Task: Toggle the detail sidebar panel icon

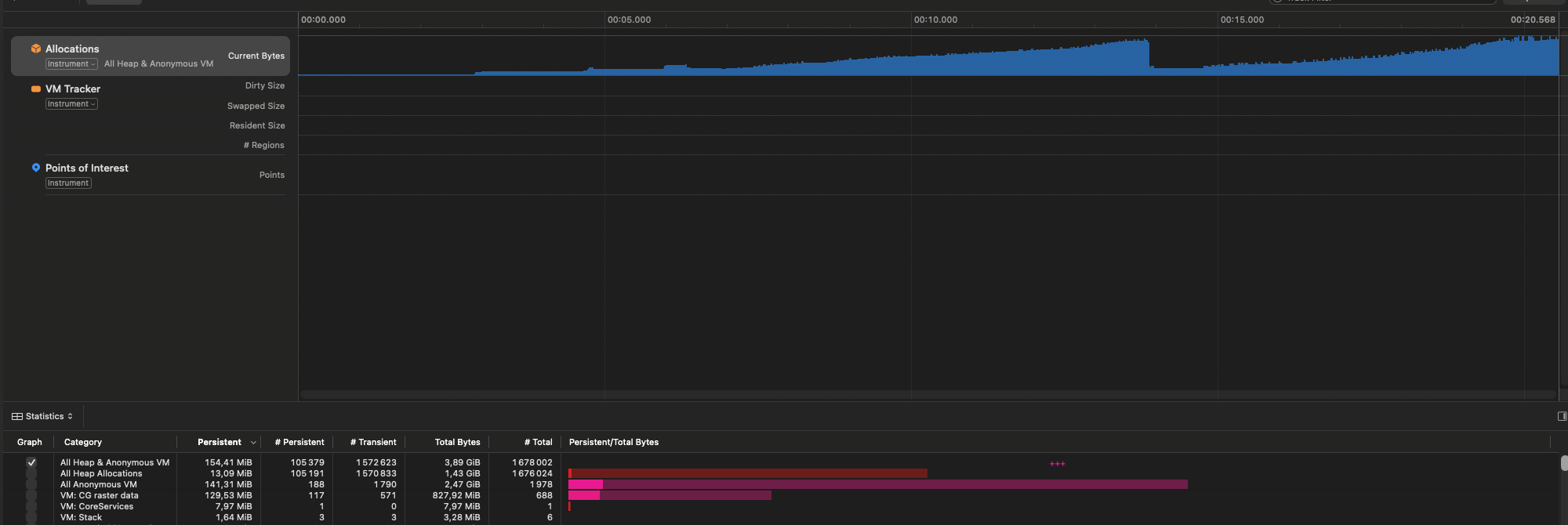Action: (1561, 416)
